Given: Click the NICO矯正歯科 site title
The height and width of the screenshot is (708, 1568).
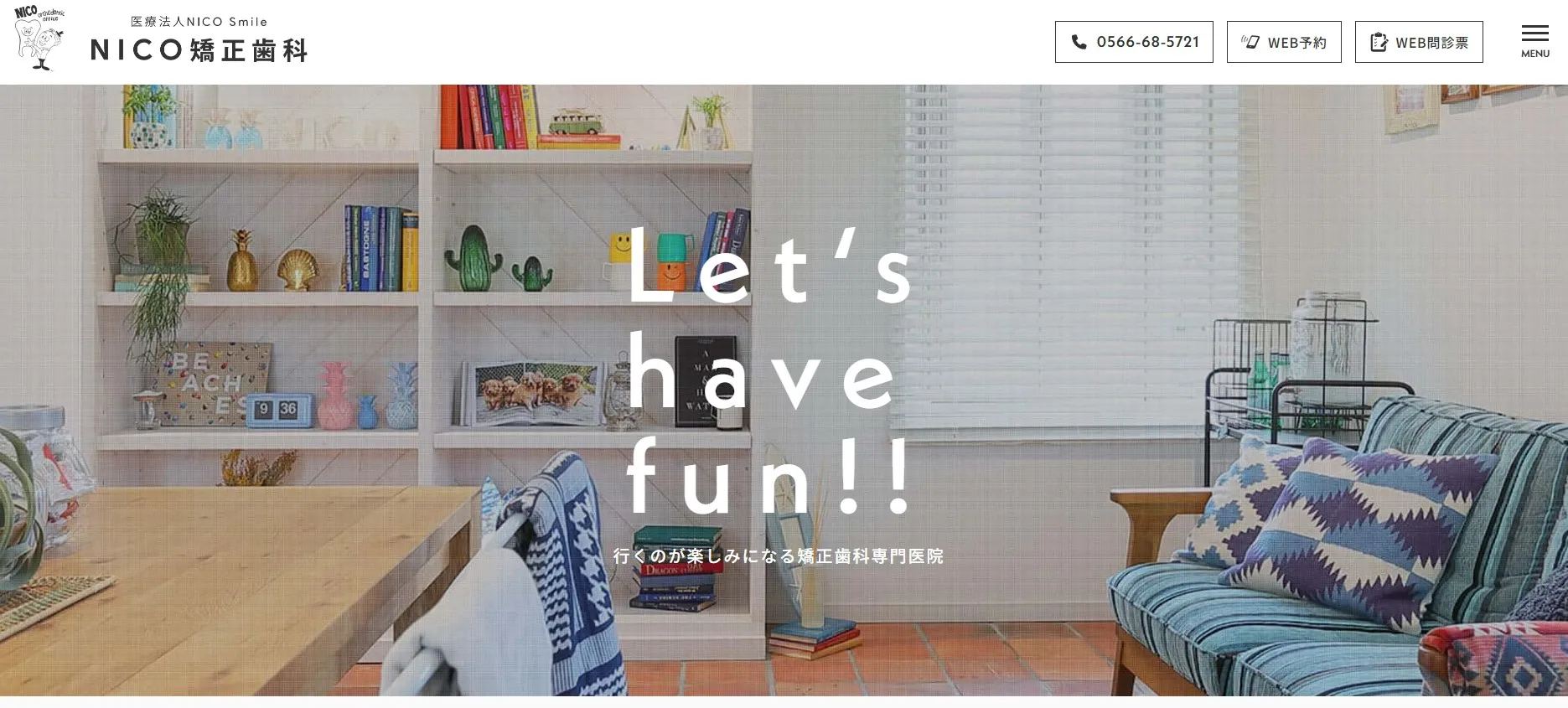Looking at the screenshot, I should (199, 50).
